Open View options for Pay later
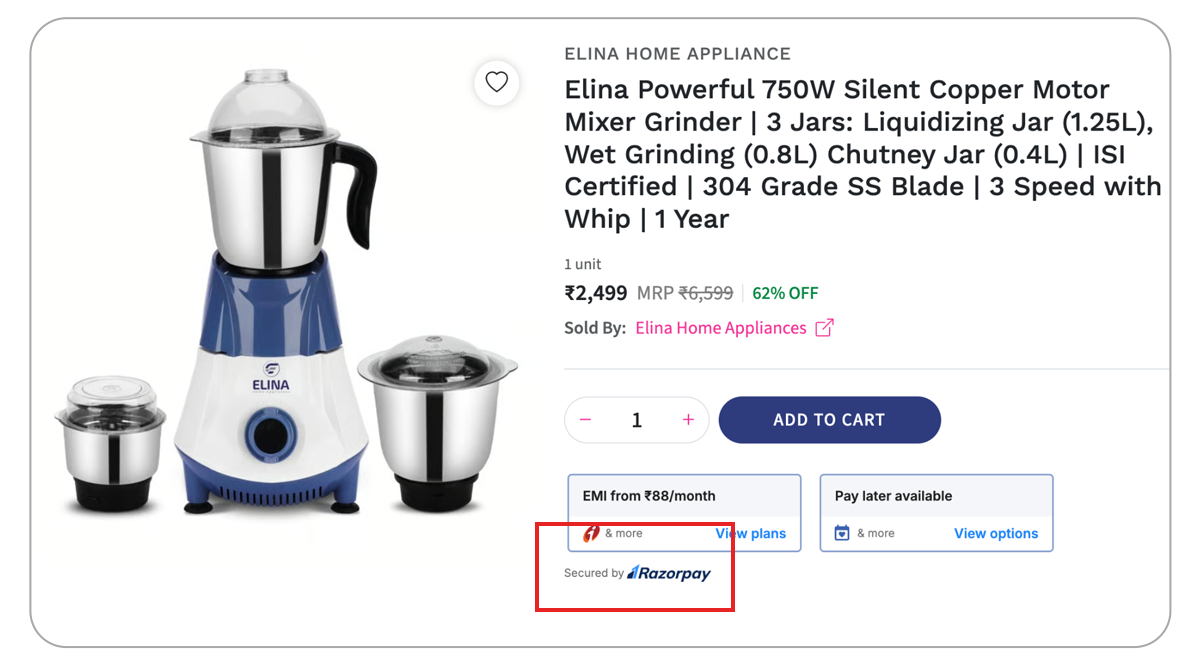Viewport: 1200px width, 665px height. (996, 533)
